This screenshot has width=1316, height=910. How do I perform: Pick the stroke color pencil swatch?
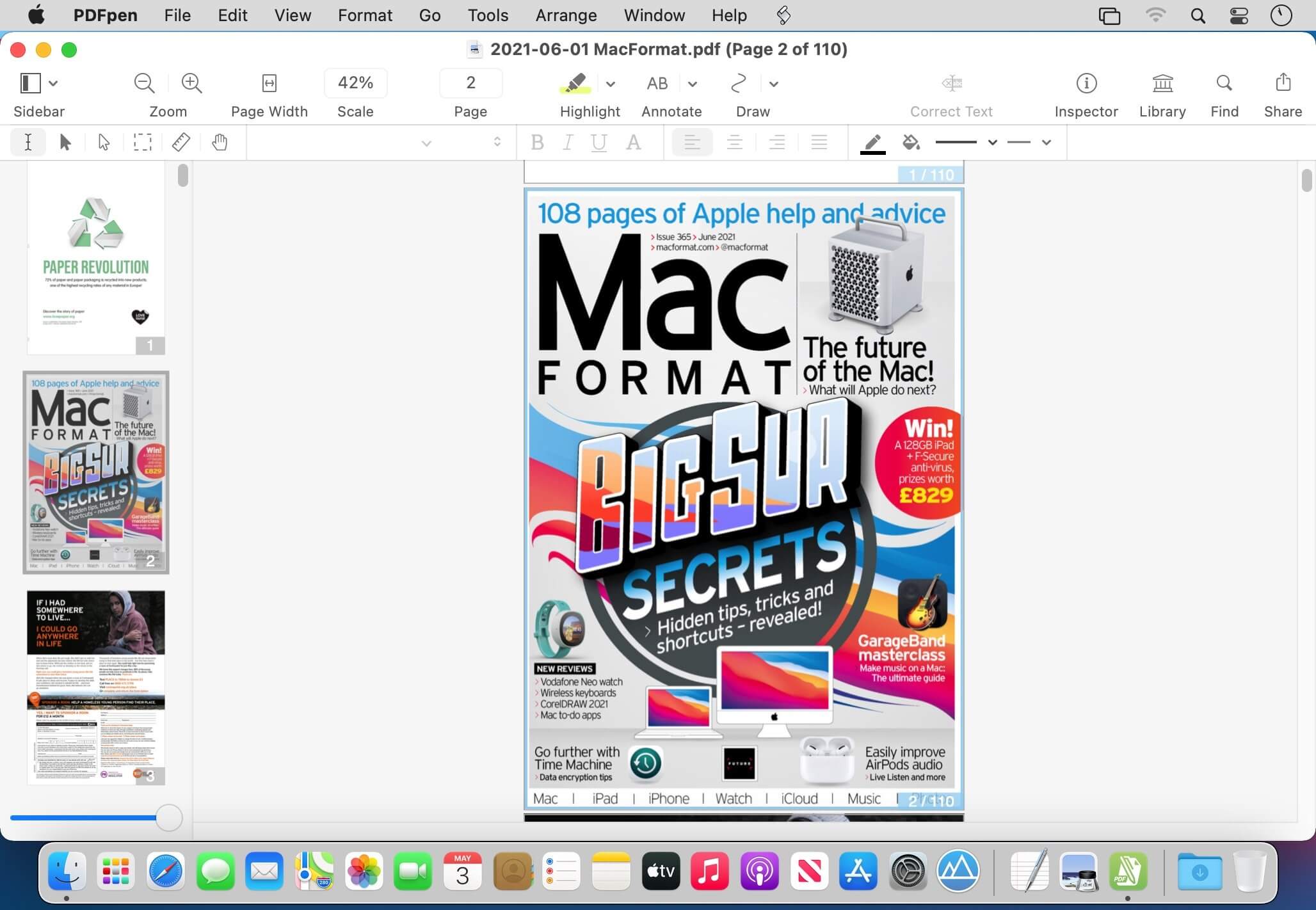[x=873, y=143]
